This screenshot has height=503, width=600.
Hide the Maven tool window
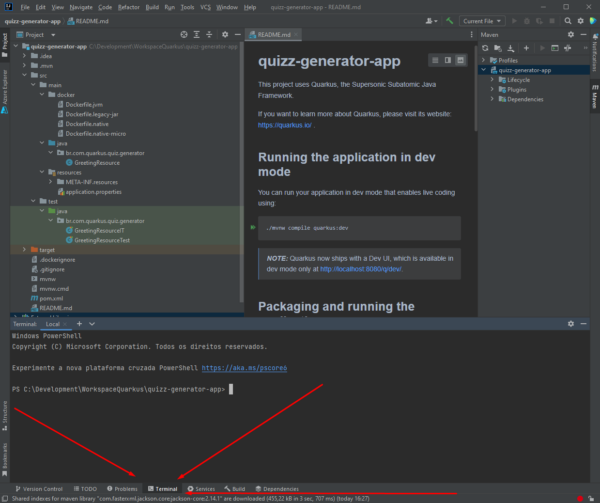tap(584, 35)
